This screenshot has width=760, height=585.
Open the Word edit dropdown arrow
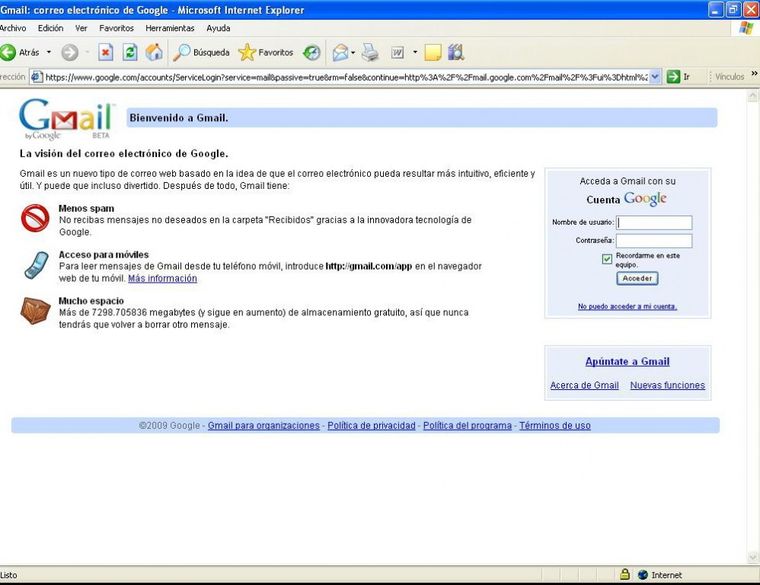(415, 52)
